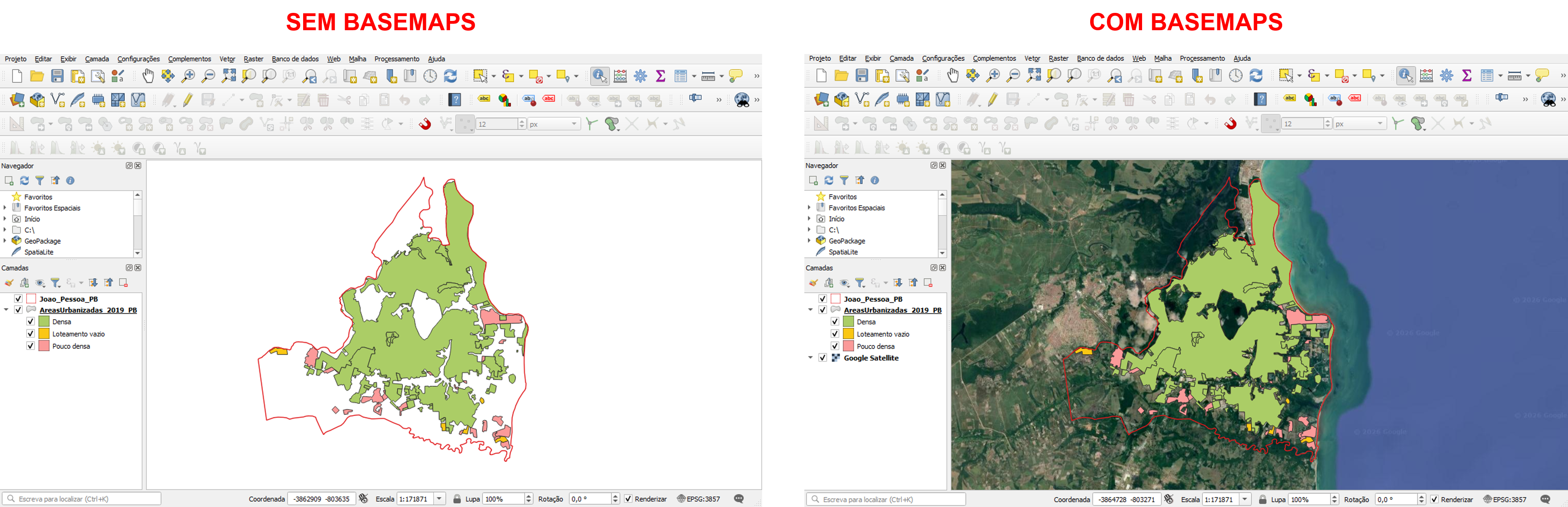Viewport: 1568px width, 507px height.
Task: Click Refresh icon in left window toolbar
Action: pyautogui.click(x=450, y=76)
